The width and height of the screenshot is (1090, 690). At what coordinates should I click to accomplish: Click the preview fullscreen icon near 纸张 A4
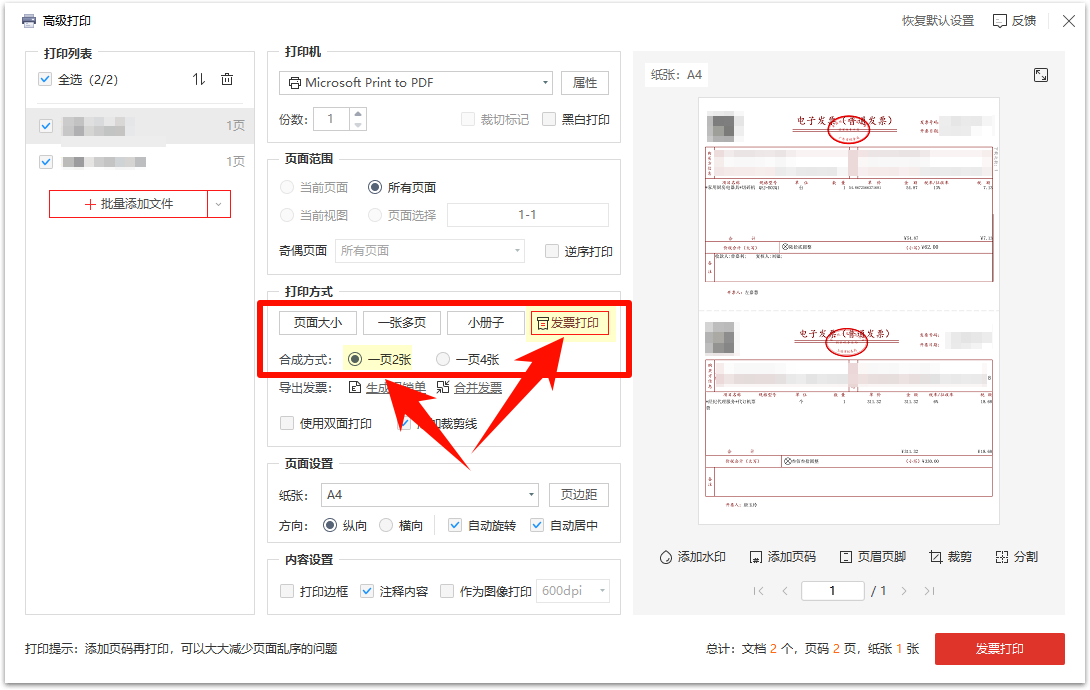point(1041,74)
